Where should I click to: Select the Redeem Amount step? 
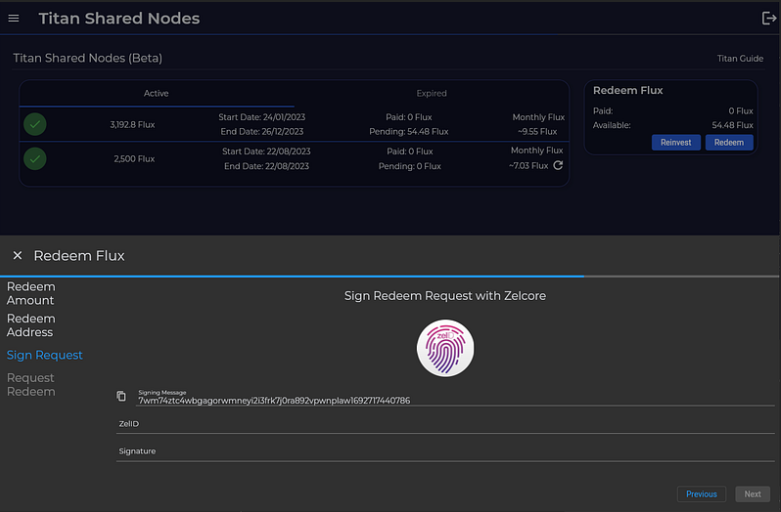coord(31,293)
